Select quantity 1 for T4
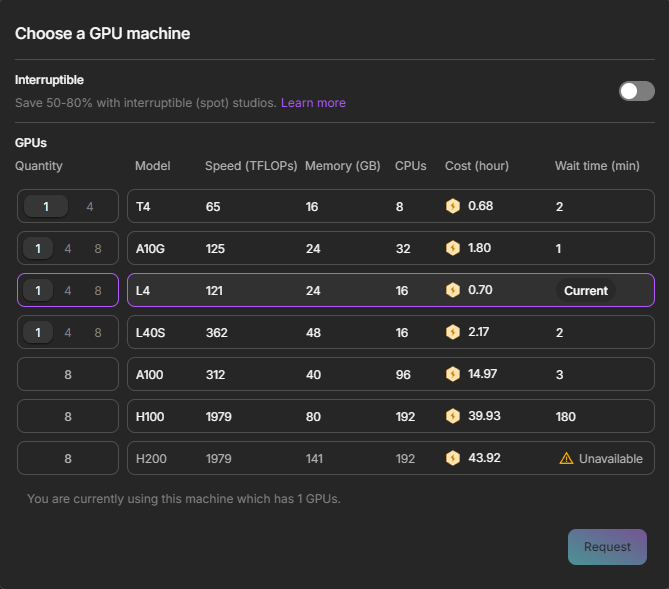669x589 pixels. point(46,207)
